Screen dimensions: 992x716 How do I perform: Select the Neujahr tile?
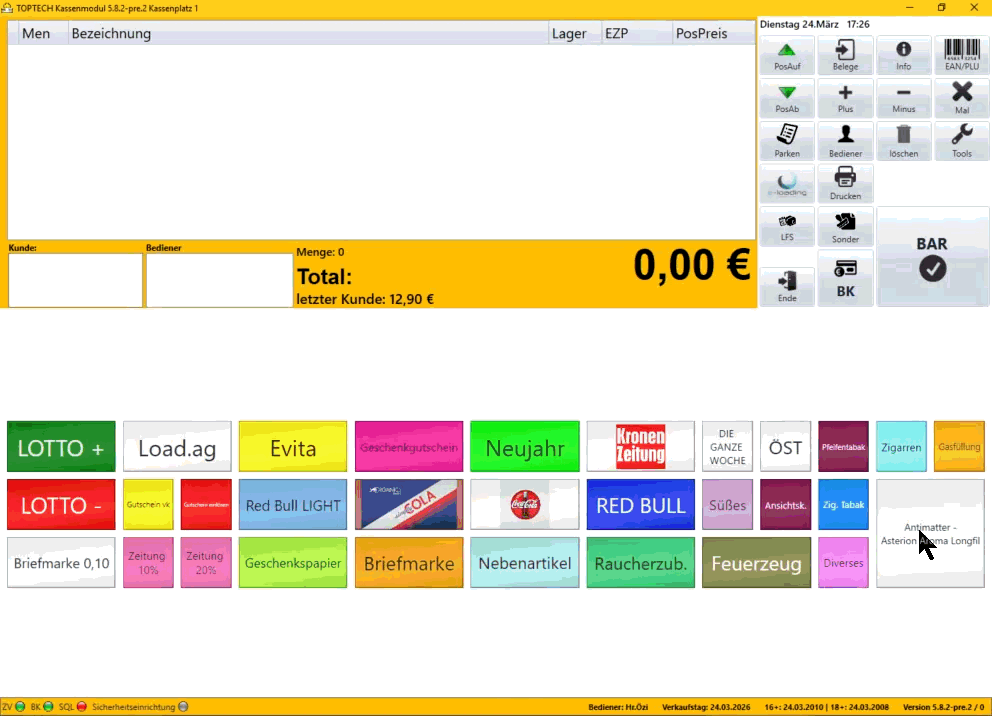(524, 447)
